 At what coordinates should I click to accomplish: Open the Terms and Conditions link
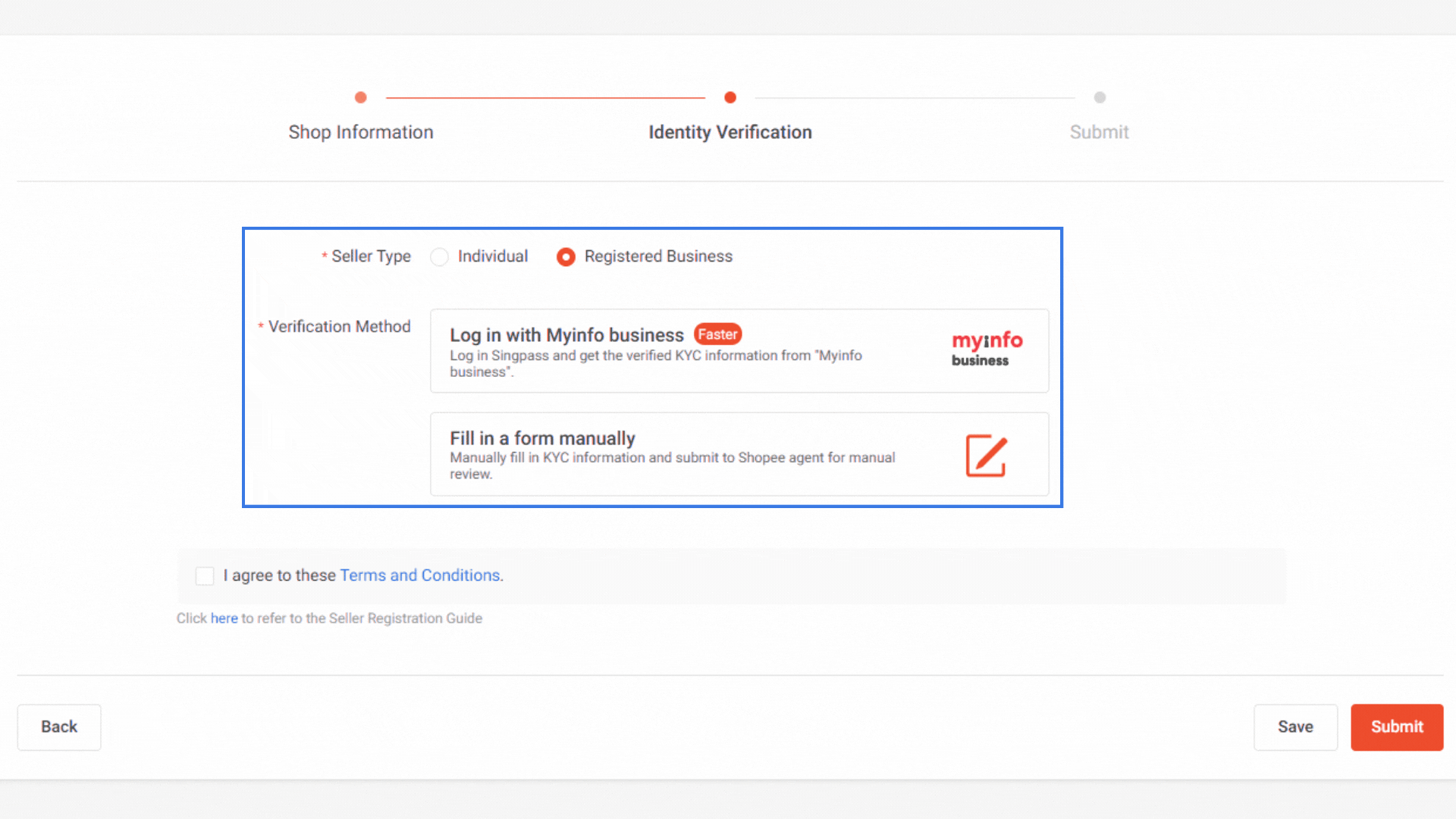420,575
